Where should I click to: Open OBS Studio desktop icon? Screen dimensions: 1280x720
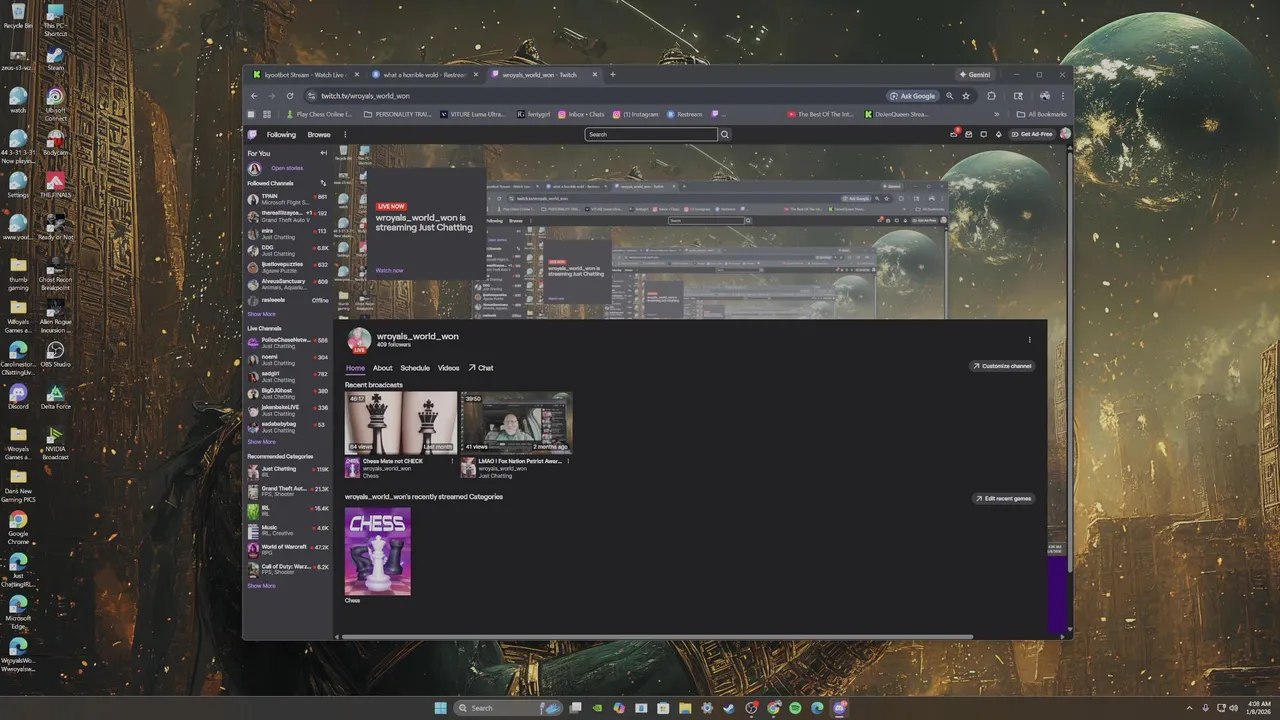point(55,354)
